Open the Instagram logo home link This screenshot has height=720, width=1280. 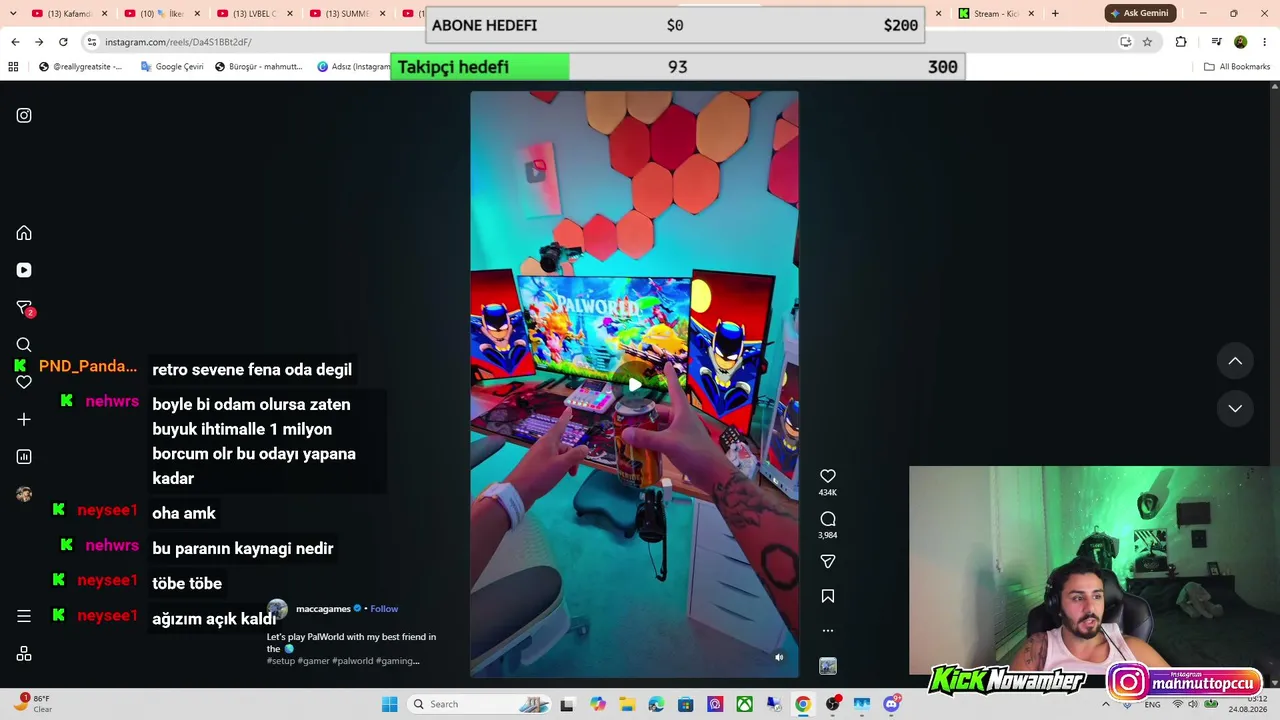point(24,115)
